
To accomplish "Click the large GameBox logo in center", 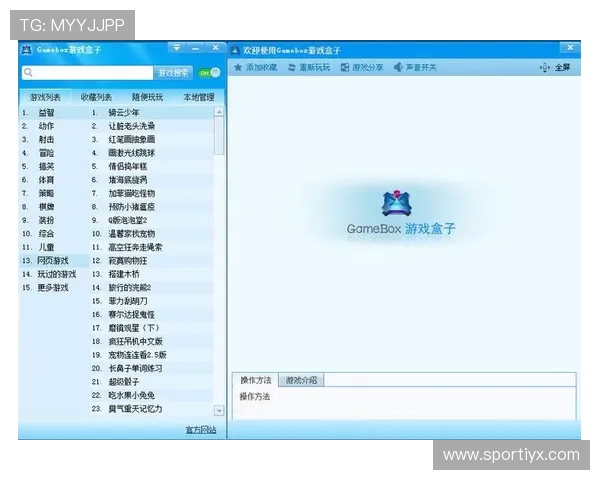I will 397,203.
